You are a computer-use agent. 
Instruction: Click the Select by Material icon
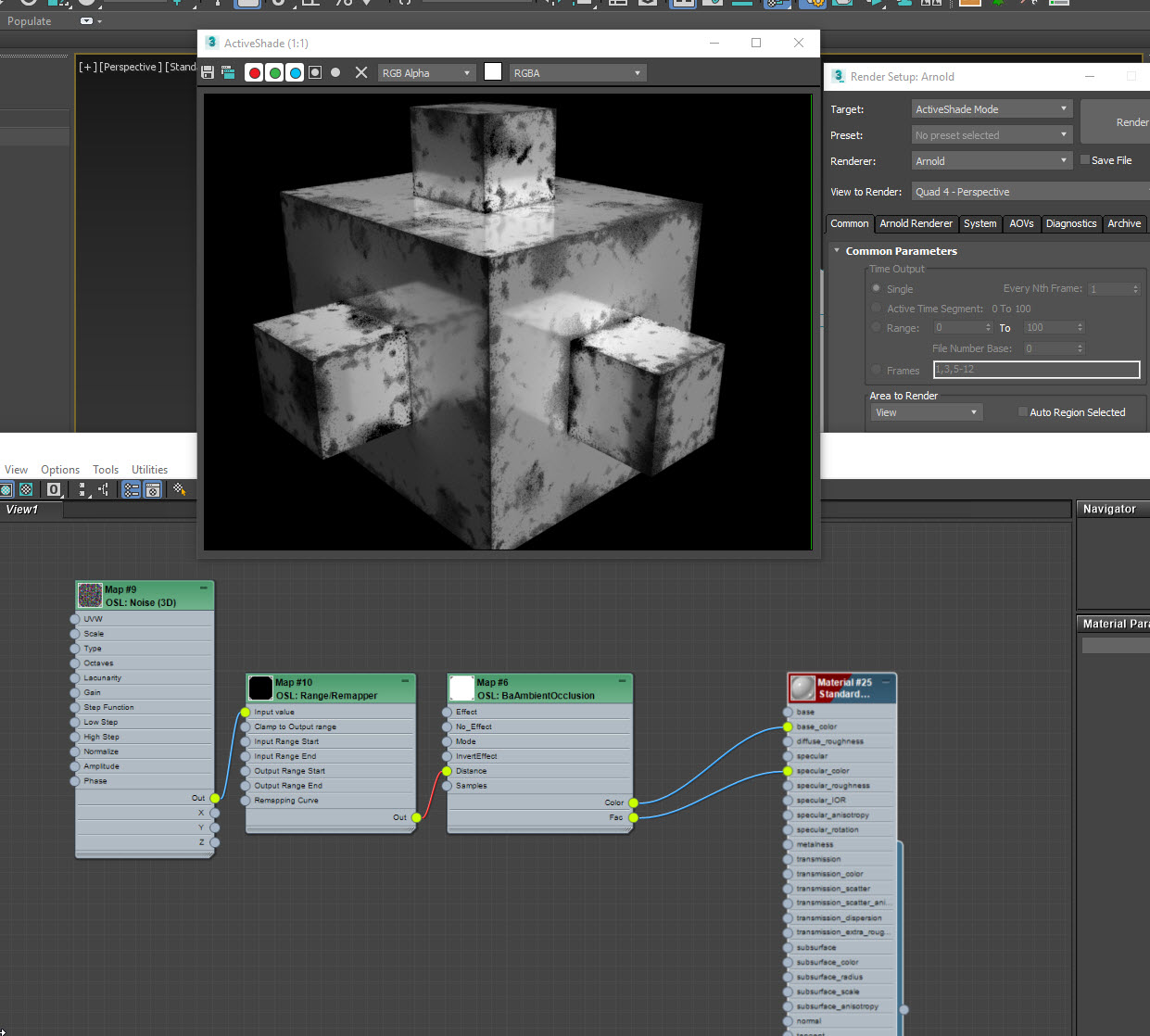pyautogui.click(x=178, y=489)
